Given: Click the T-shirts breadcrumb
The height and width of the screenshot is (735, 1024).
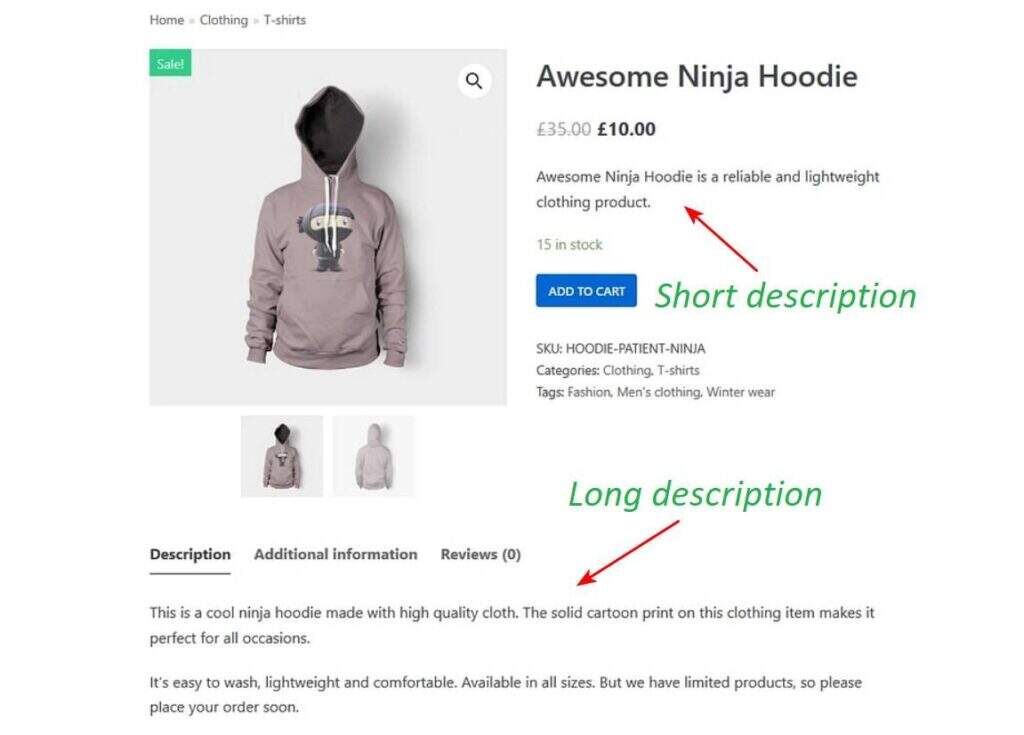Looking at the screenshot, I should [x=285, y=20].
